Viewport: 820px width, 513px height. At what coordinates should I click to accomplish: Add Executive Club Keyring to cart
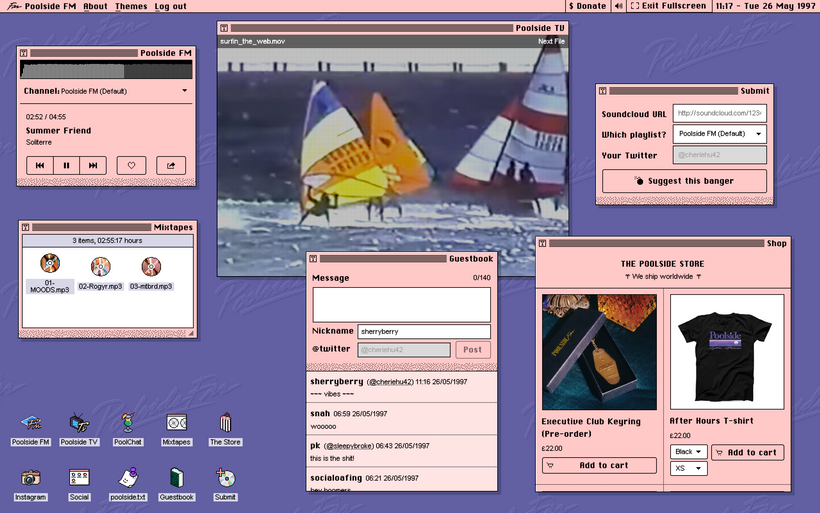coord(599,465)
